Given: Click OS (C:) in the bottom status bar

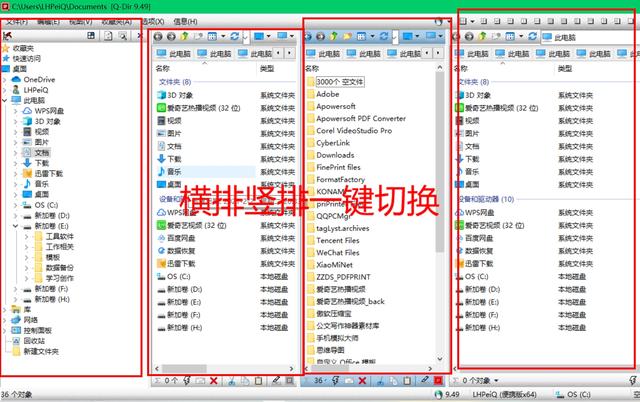Looking at the screenshot, I should 573,395.
